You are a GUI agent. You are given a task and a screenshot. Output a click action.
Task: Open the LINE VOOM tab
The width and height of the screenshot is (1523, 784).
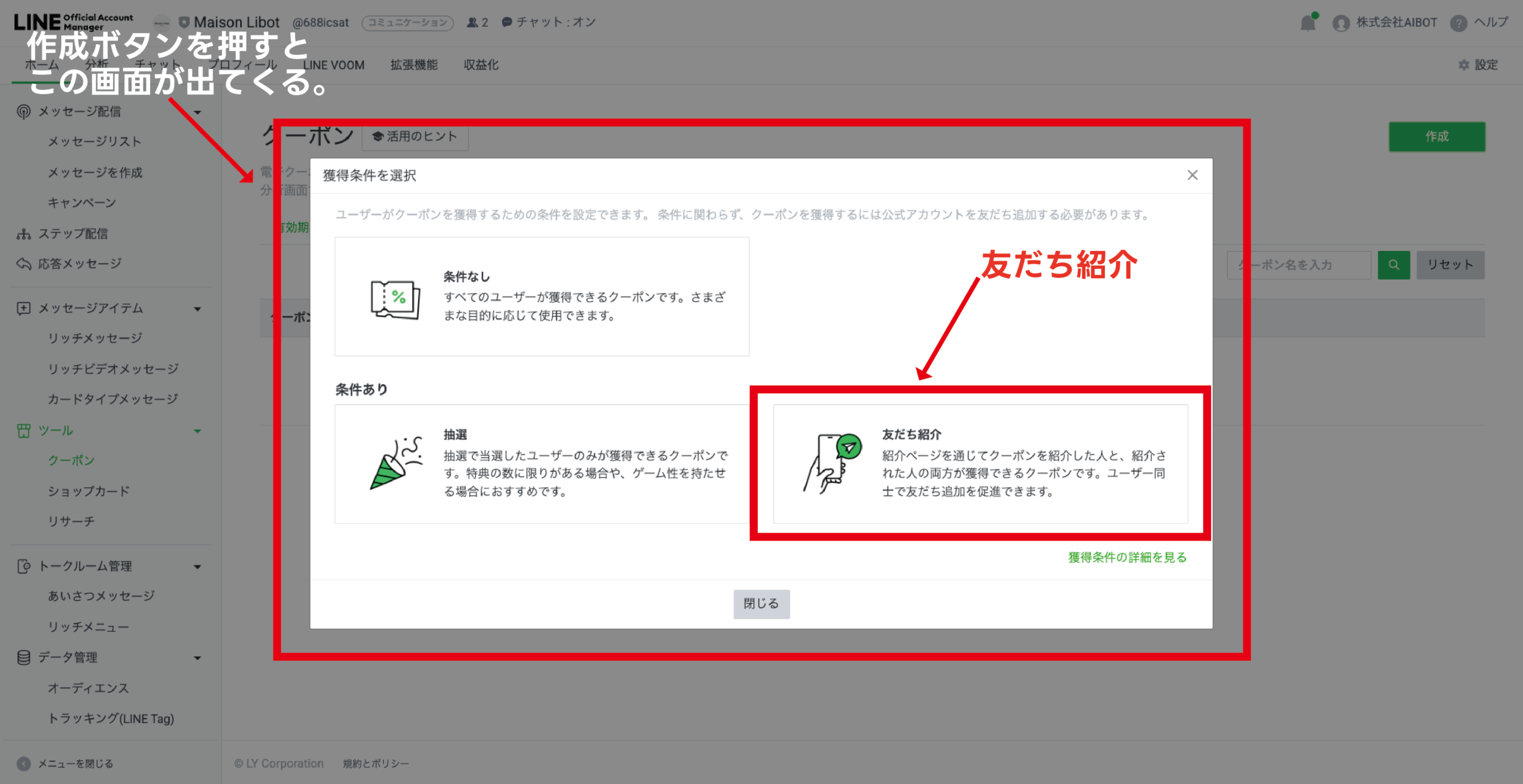pyautogui.click(x=333, y=65)
